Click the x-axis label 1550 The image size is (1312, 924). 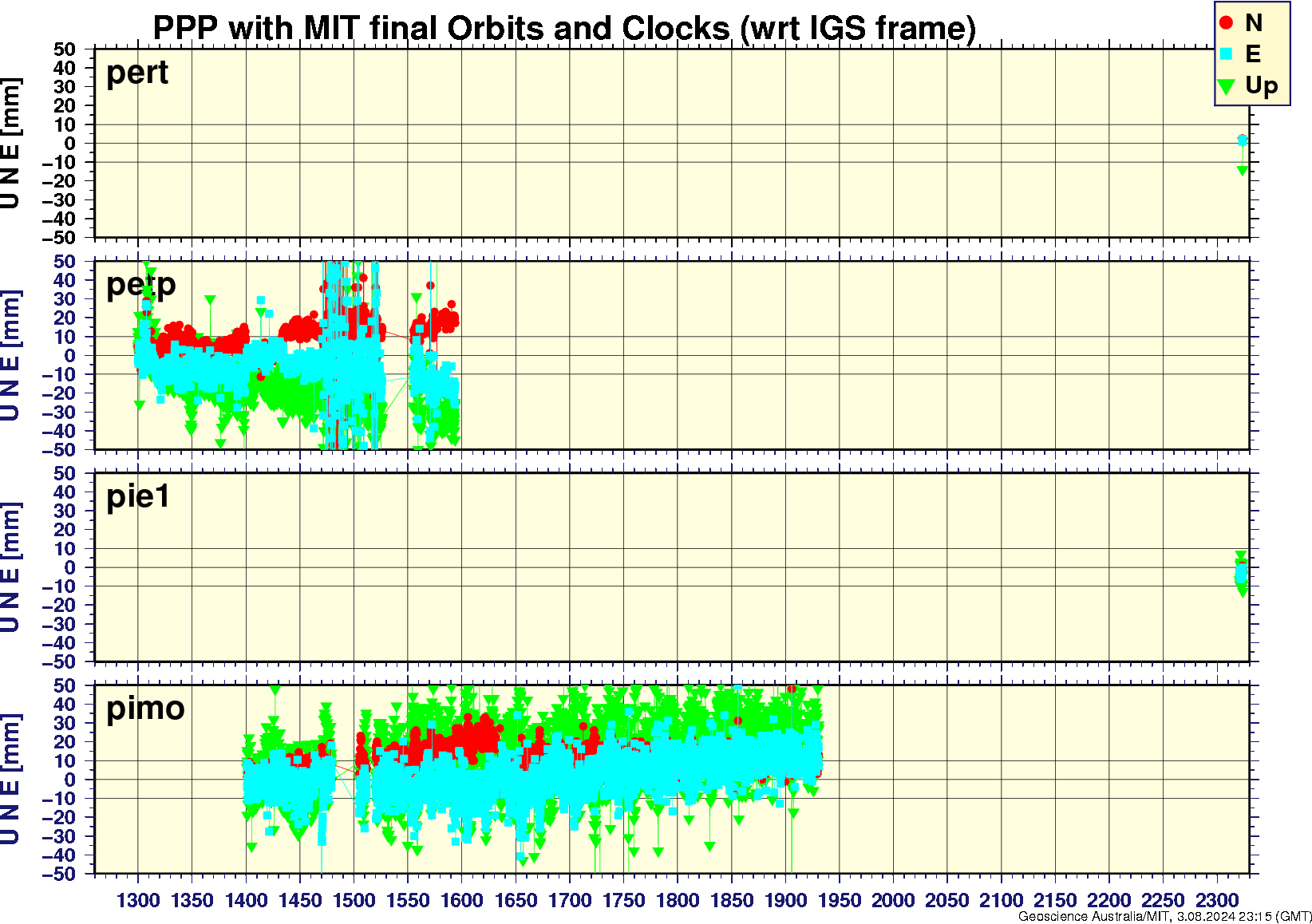408,901
